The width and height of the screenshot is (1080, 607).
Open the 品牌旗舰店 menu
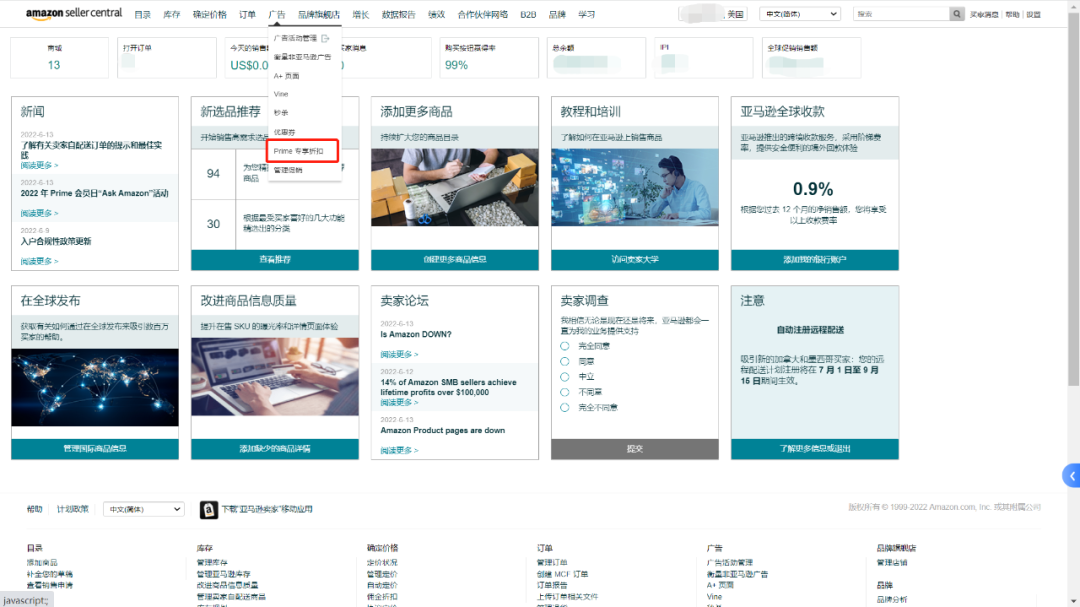click(319, 14)
